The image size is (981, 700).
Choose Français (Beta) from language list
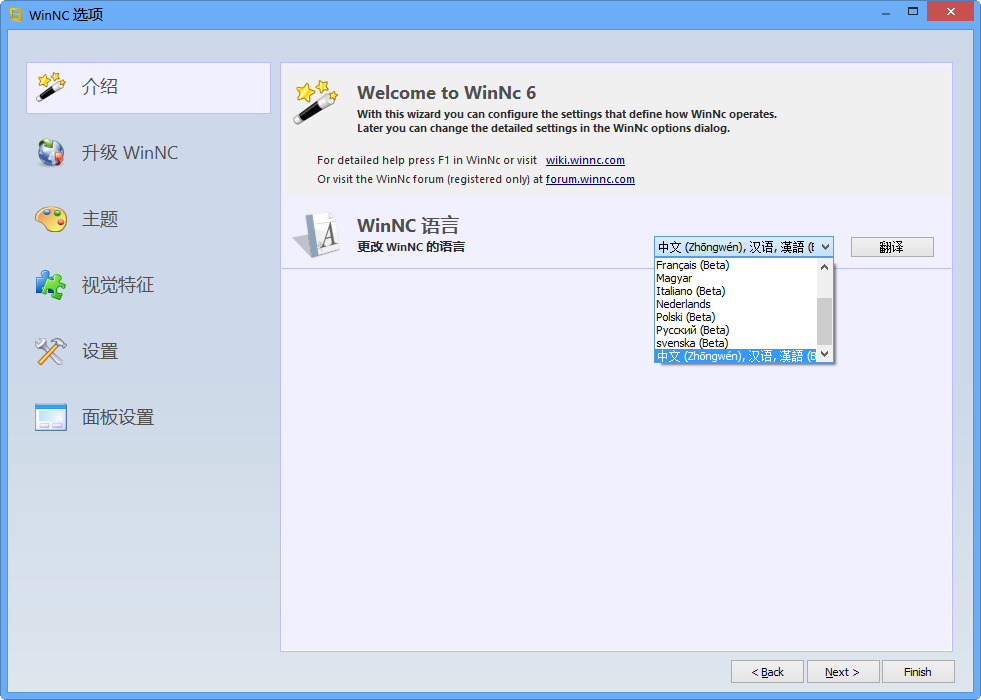pos(736,265)
